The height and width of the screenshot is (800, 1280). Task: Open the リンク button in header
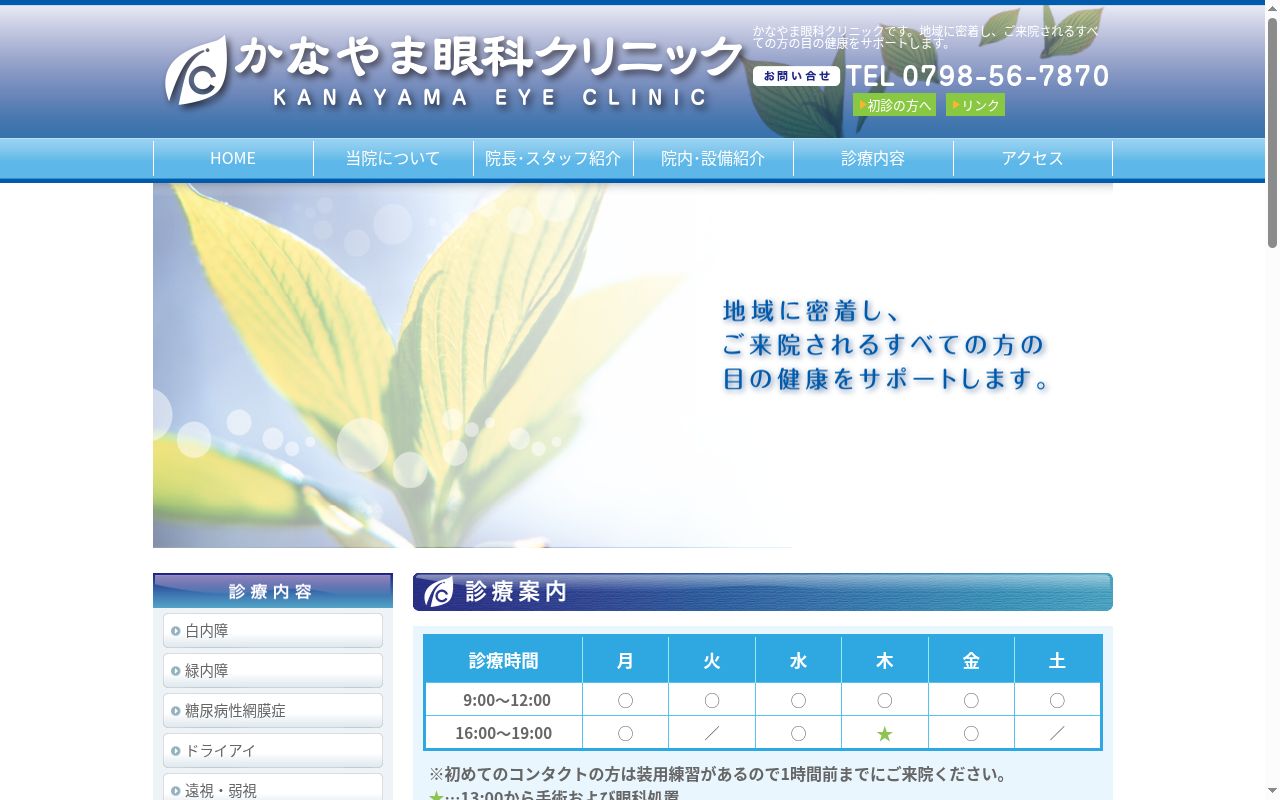point(975,105)
